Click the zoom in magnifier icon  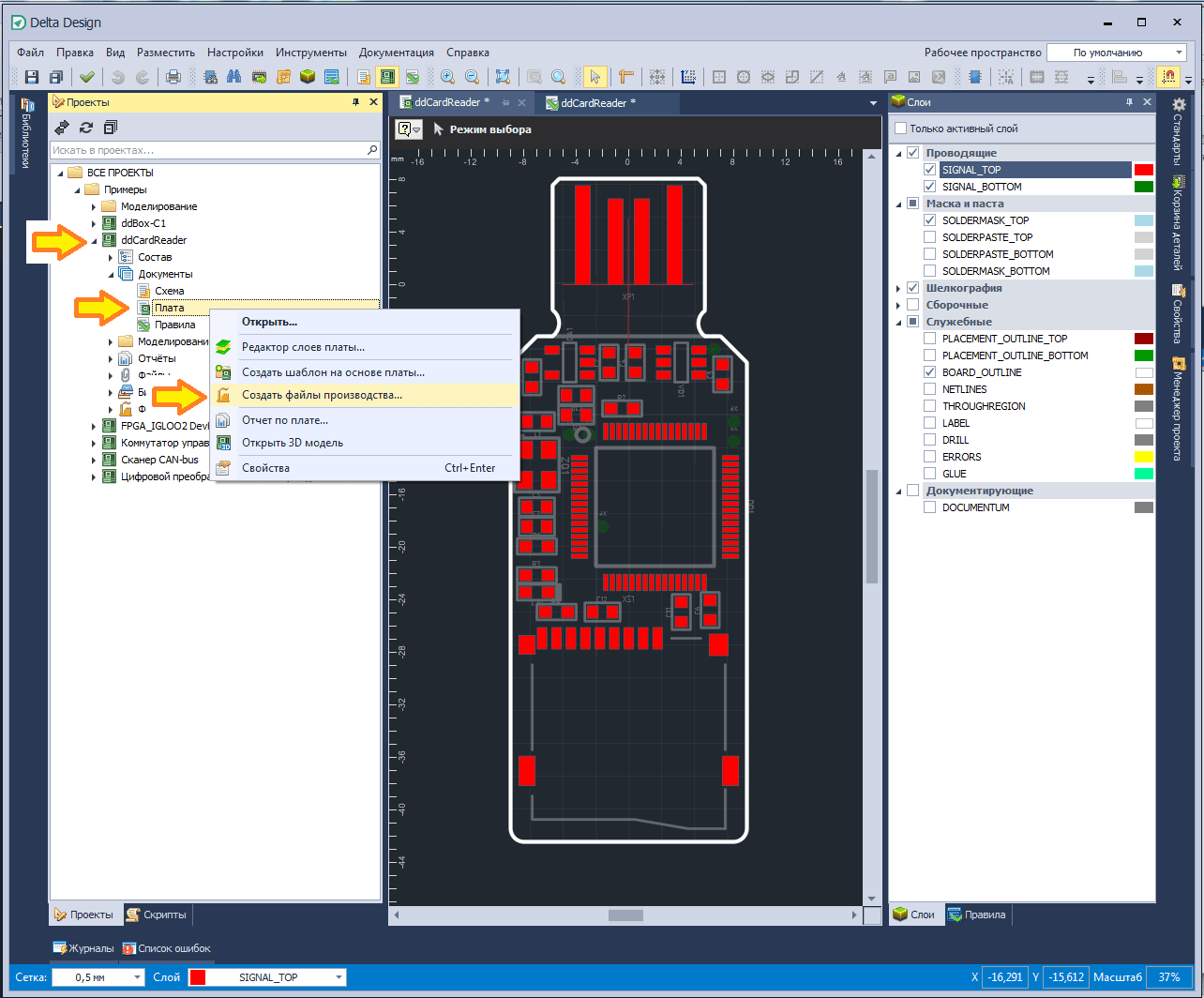448,77
